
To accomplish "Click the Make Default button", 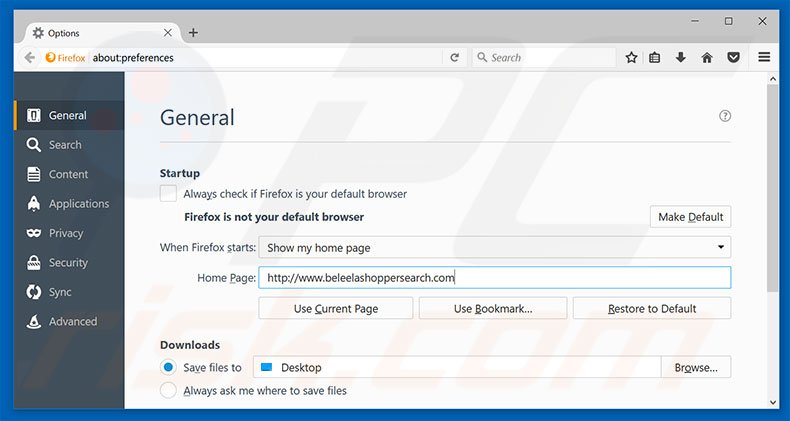I will coord(690,217).
